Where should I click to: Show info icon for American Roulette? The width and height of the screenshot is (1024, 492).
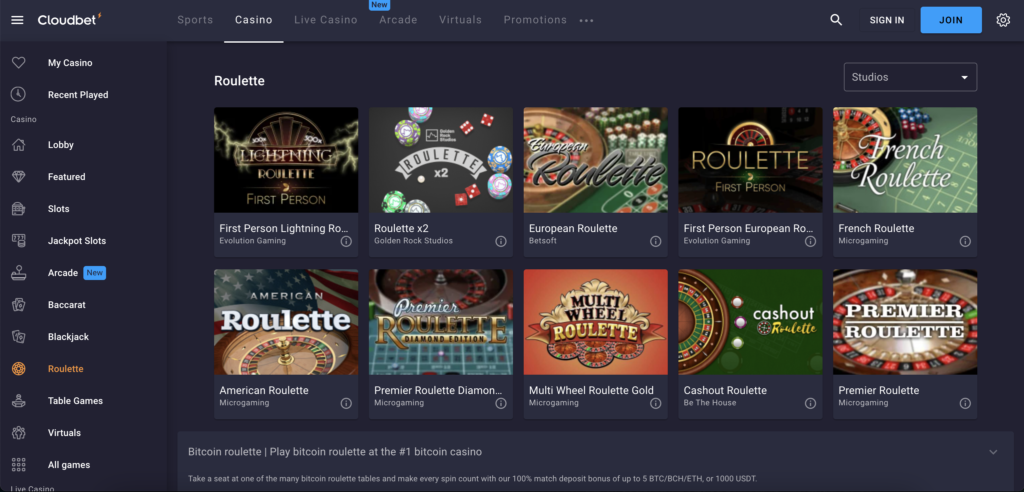[x=346, y=403]
